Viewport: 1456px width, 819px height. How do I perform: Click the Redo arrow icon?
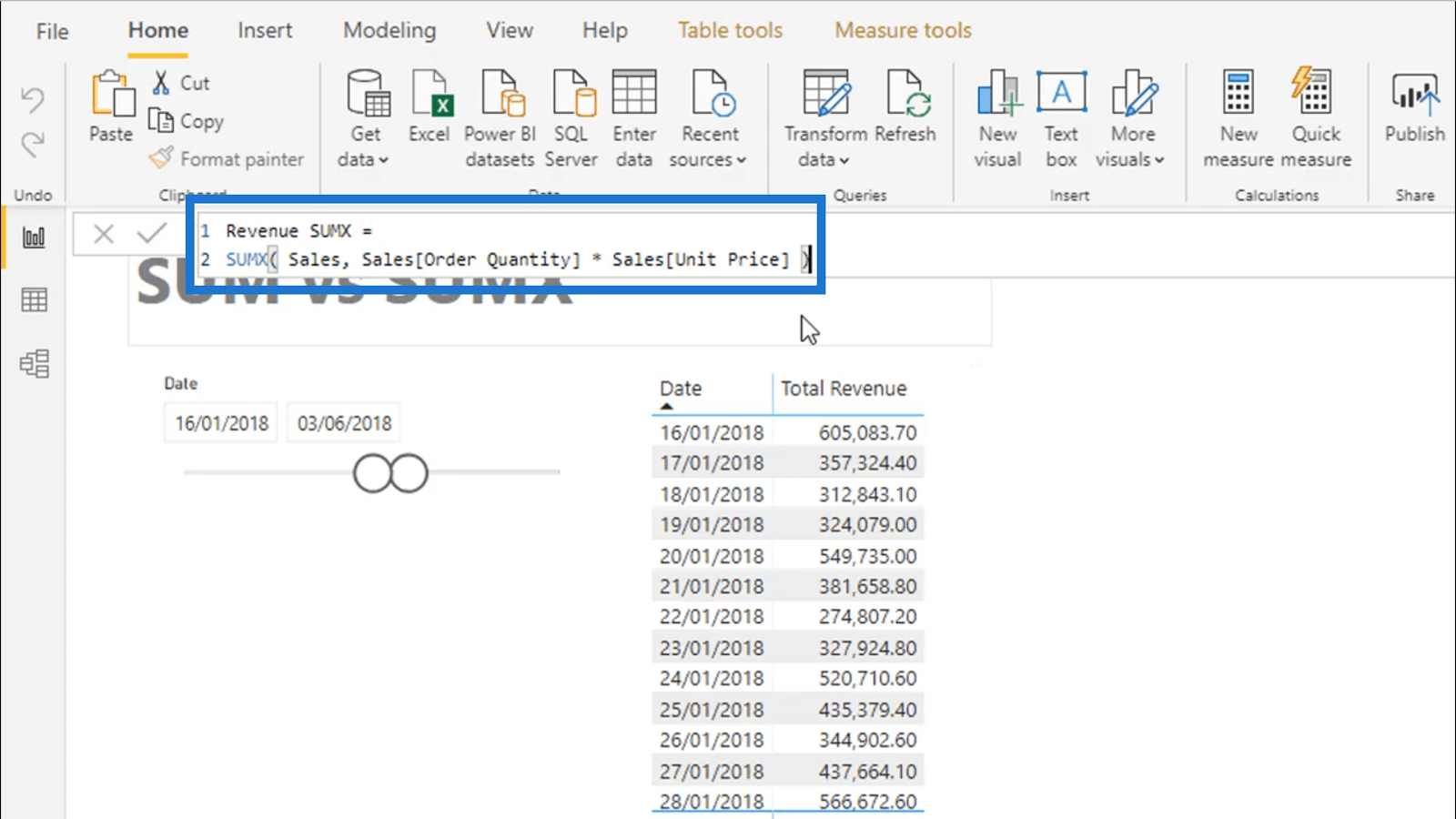pyautogui.click(x=33, y=144)
